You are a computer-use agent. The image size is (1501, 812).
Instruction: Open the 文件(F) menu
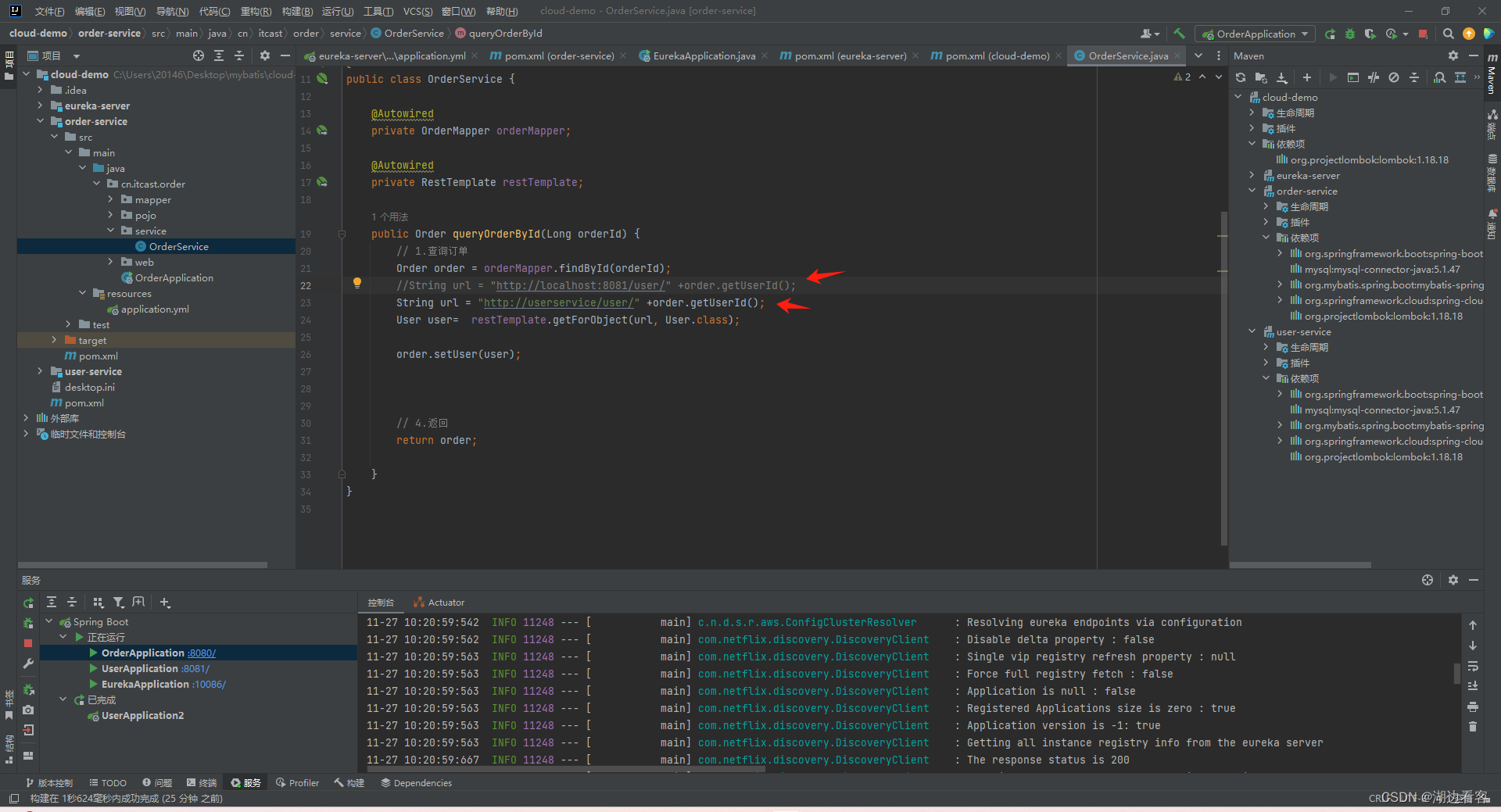[x=49, y=11]
